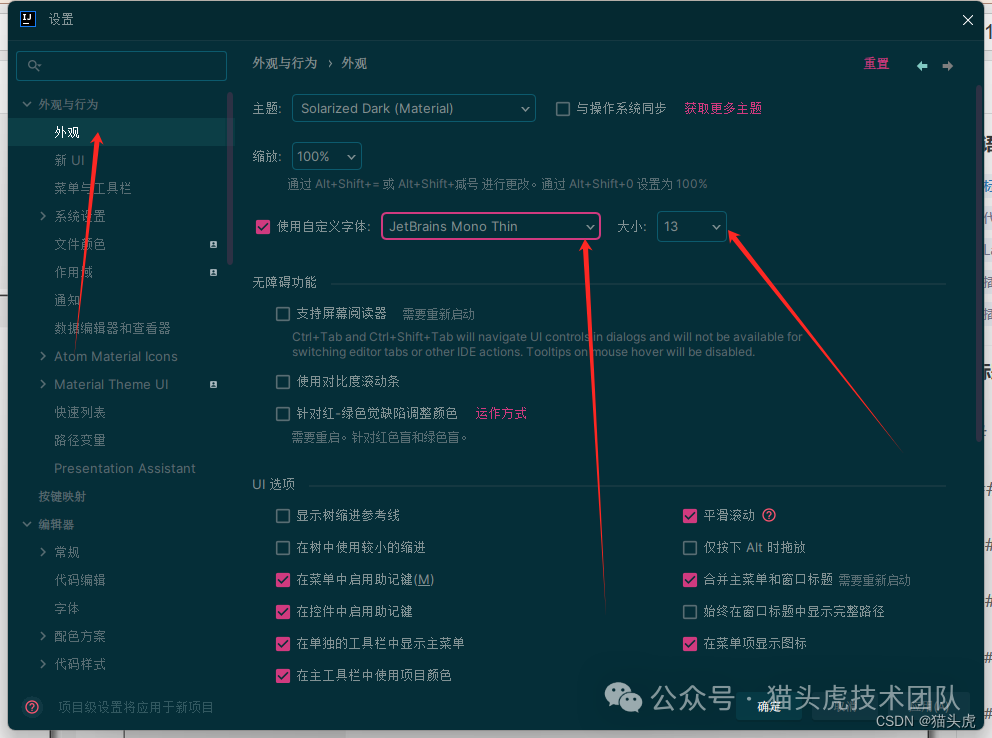Expand the Material Theme UI node
This screenshot has width=992, height=738.
click(42, 384)
